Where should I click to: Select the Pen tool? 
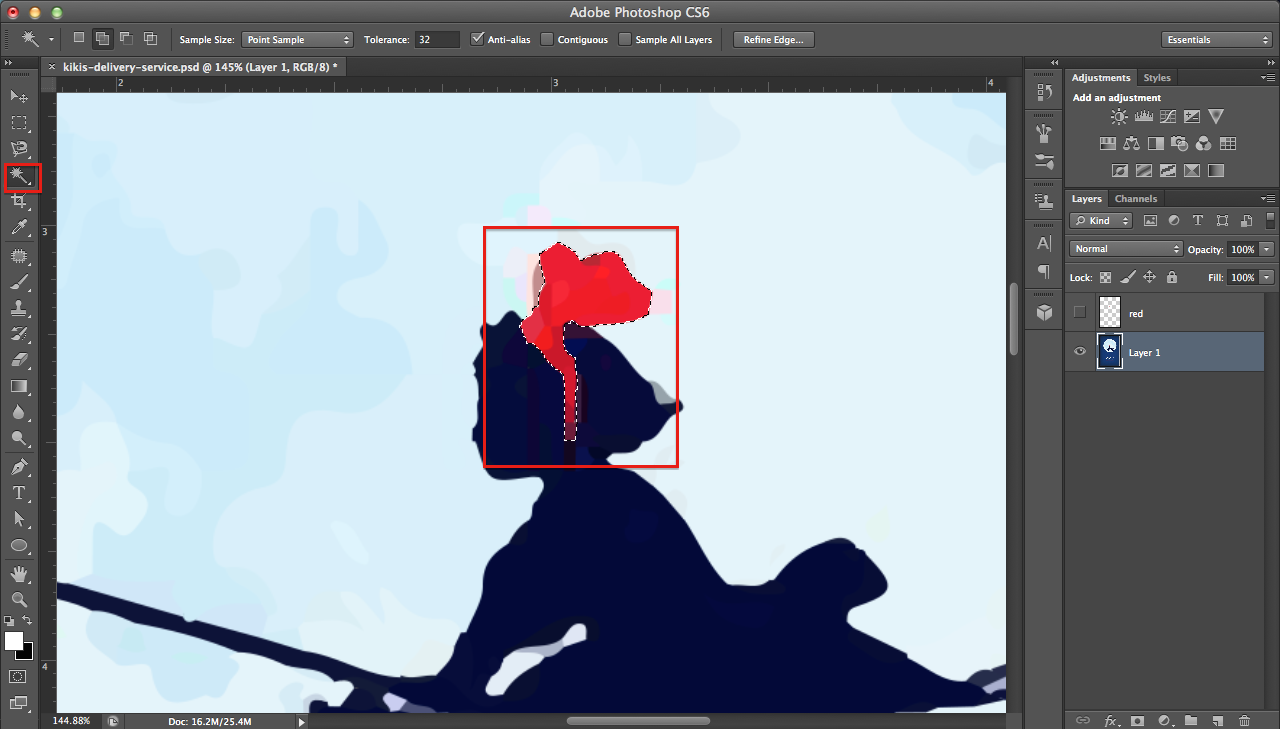(x=19, y=467)
